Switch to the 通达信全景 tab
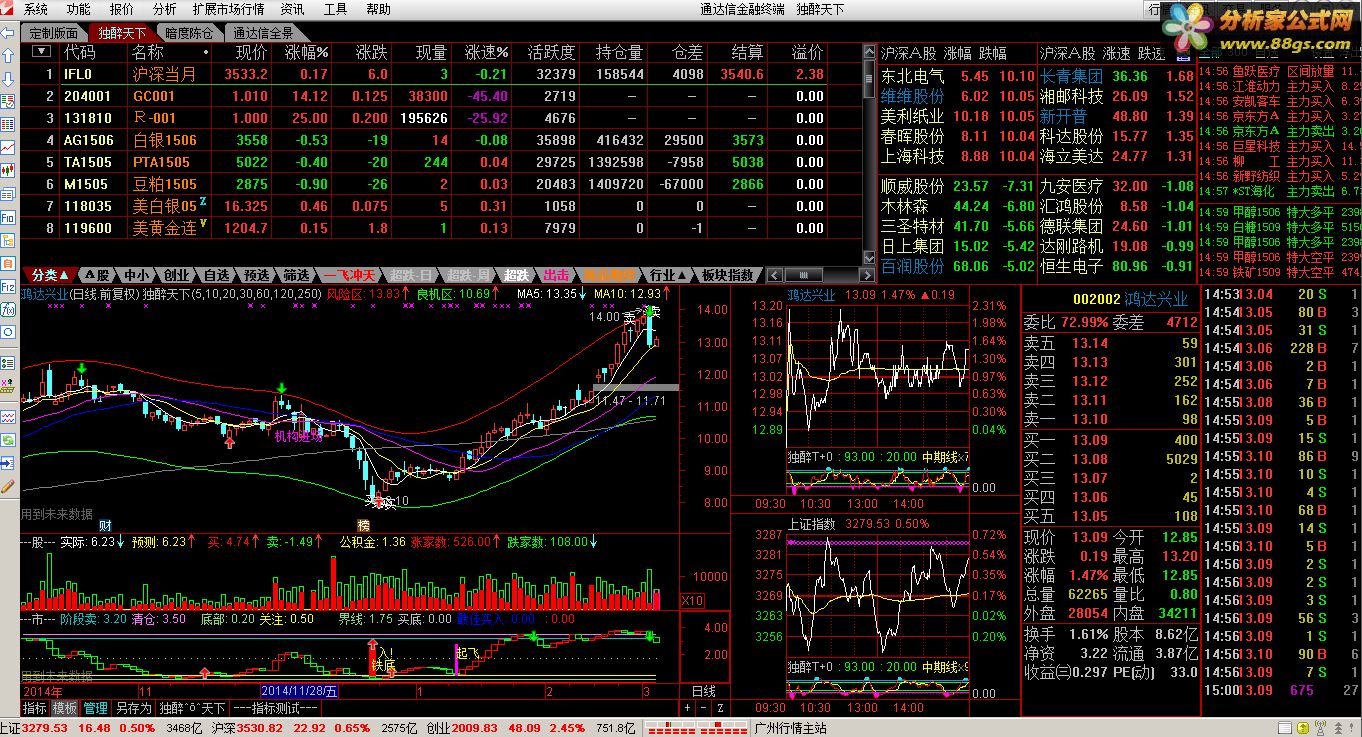Viewport: 1362px width, 737px height. pos(264,33)
